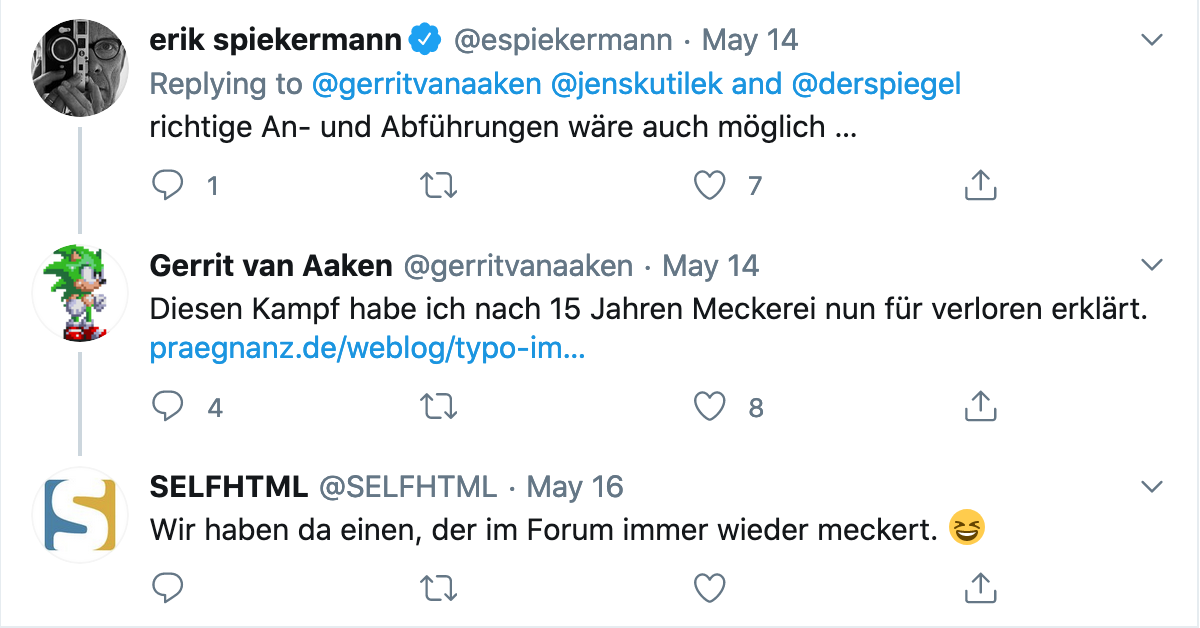Reply to Gerrit van Aaken's tweet
The width and height of the screenshot is (1200, 628).
click(x=168, y=406)
